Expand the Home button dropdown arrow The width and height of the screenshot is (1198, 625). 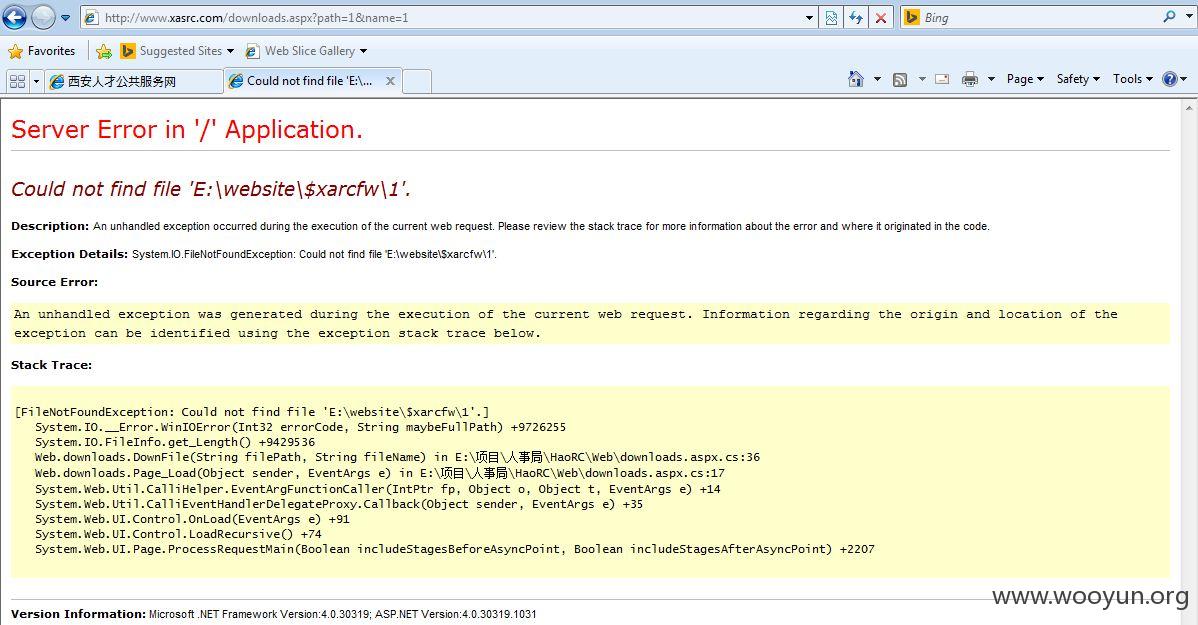pos(877,79)
